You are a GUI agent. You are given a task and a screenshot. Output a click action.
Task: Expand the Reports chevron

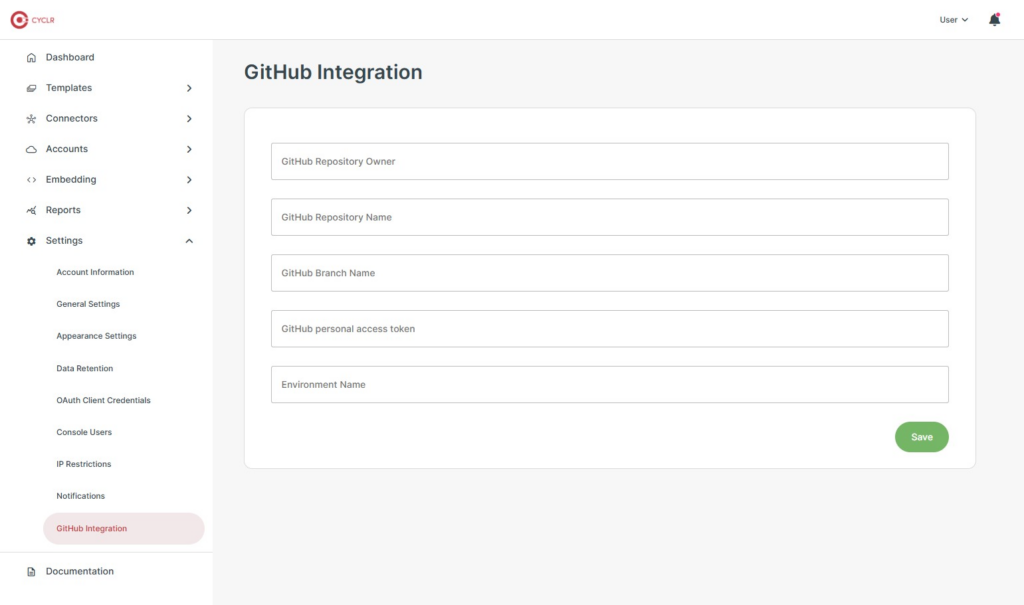click(189, 210)
